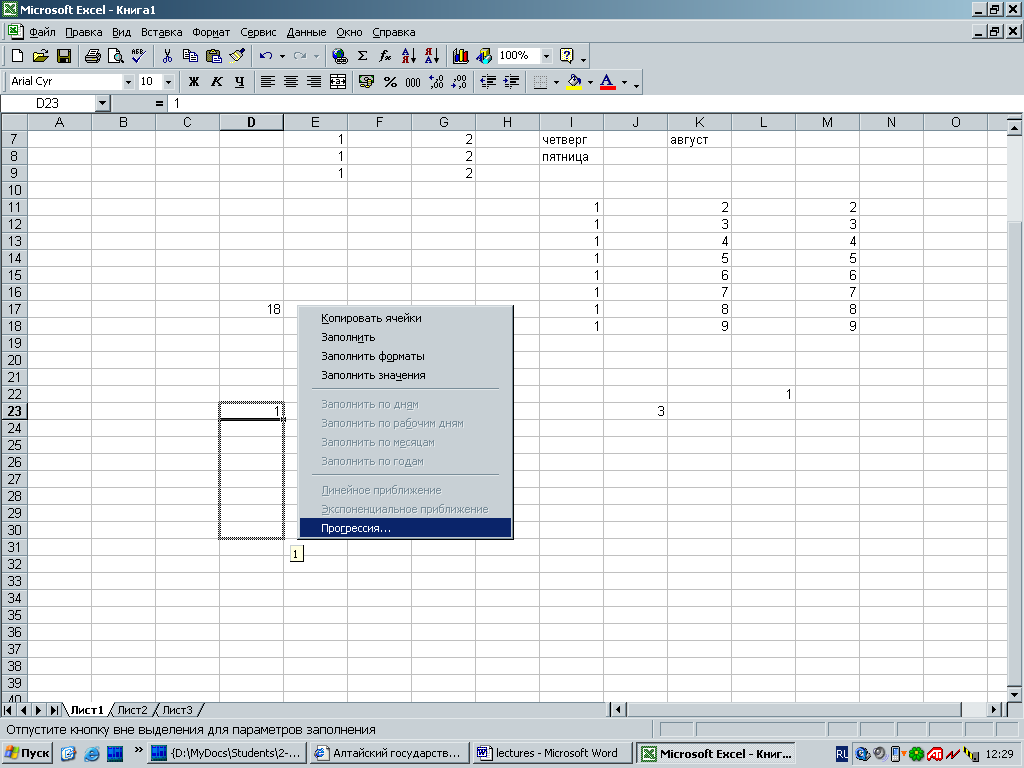Click the formula bar input field
1024x768 pixels.
(594, 103)
